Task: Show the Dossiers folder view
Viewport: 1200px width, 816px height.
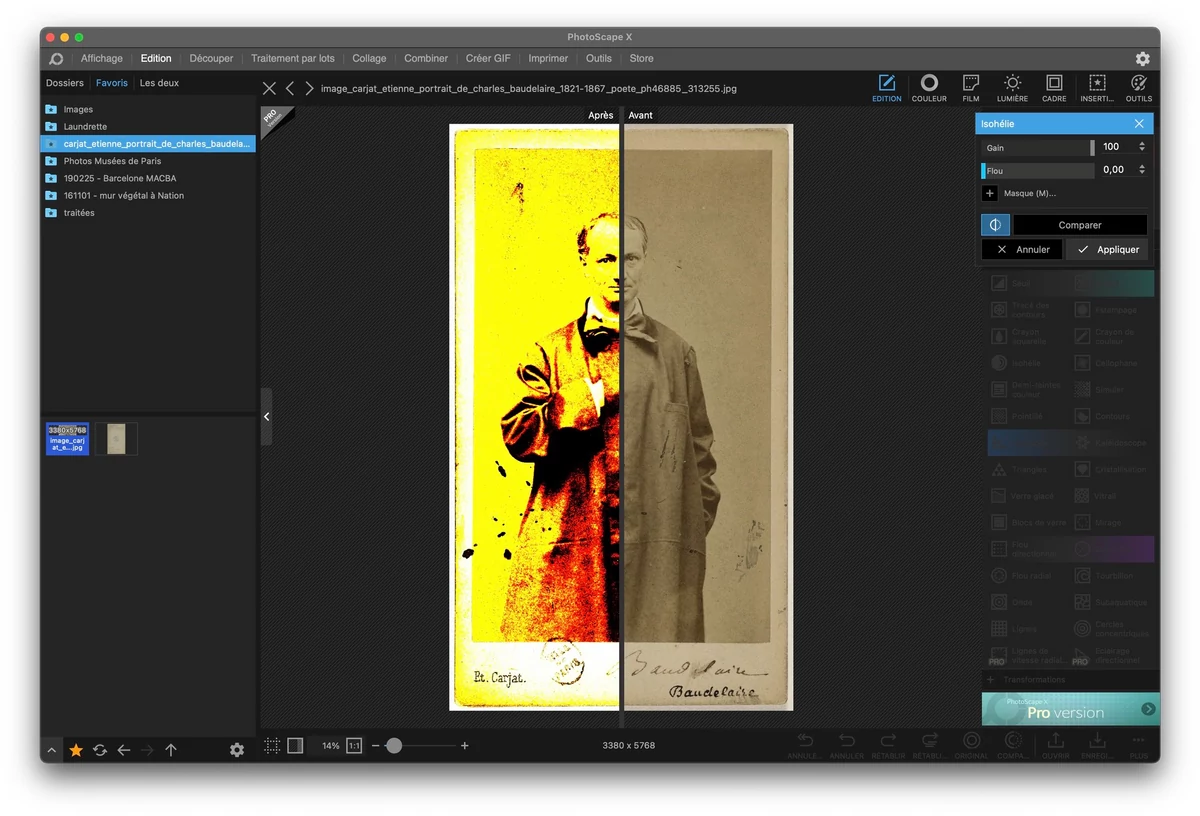Action: [x=65, y=83]
